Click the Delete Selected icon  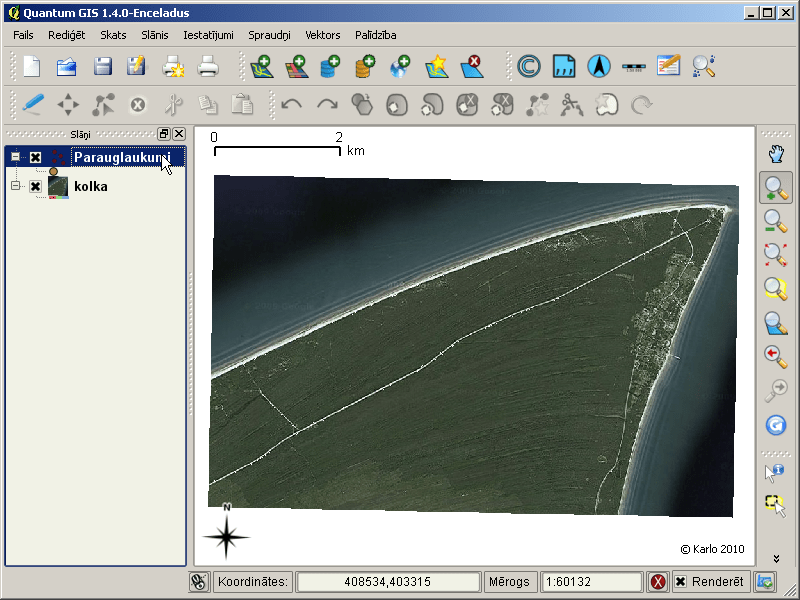coord(138,105)
